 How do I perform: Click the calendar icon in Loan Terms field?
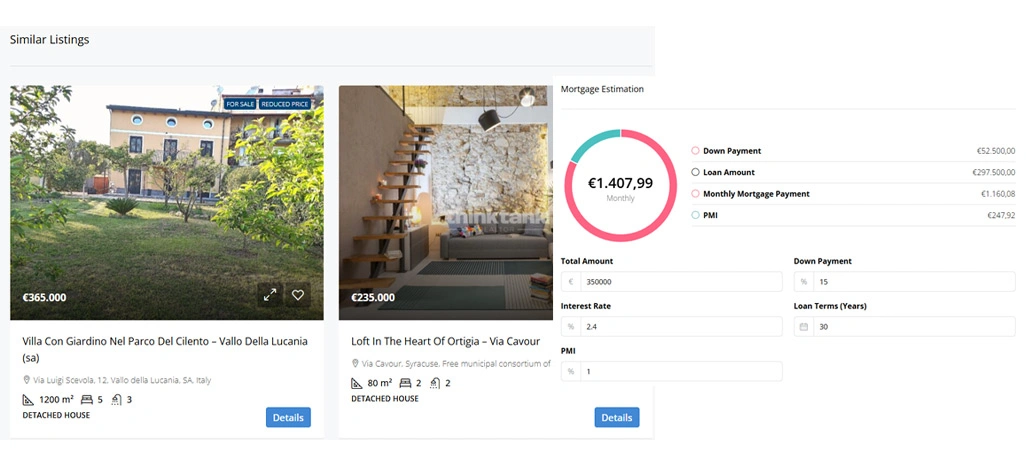[x=804, y=327]
